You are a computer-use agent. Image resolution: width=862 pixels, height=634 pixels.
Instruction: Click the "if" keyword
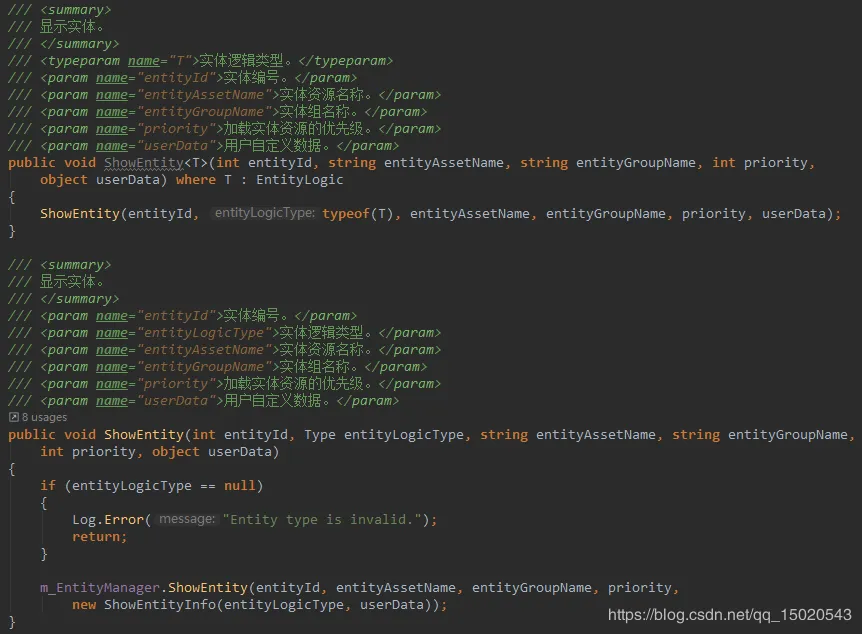[48, 486]
